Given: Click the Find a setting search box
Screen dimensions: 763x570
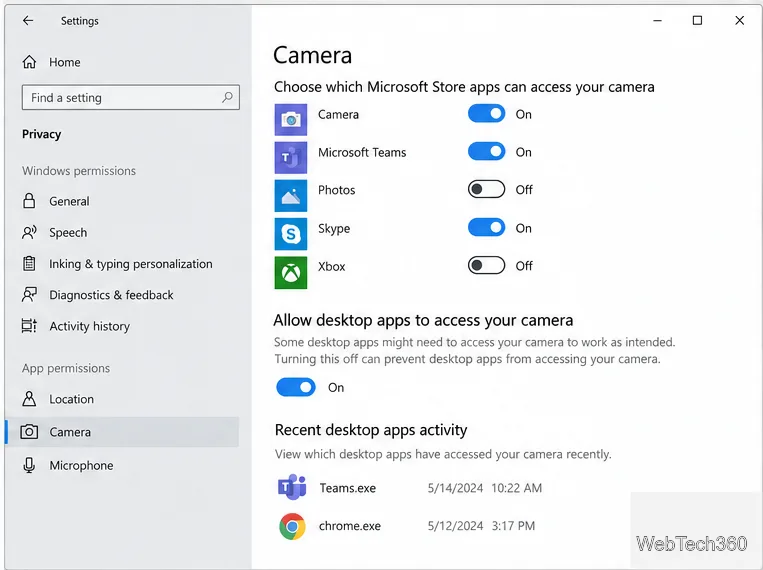Looking at the screenshot, I should [130, 97].
